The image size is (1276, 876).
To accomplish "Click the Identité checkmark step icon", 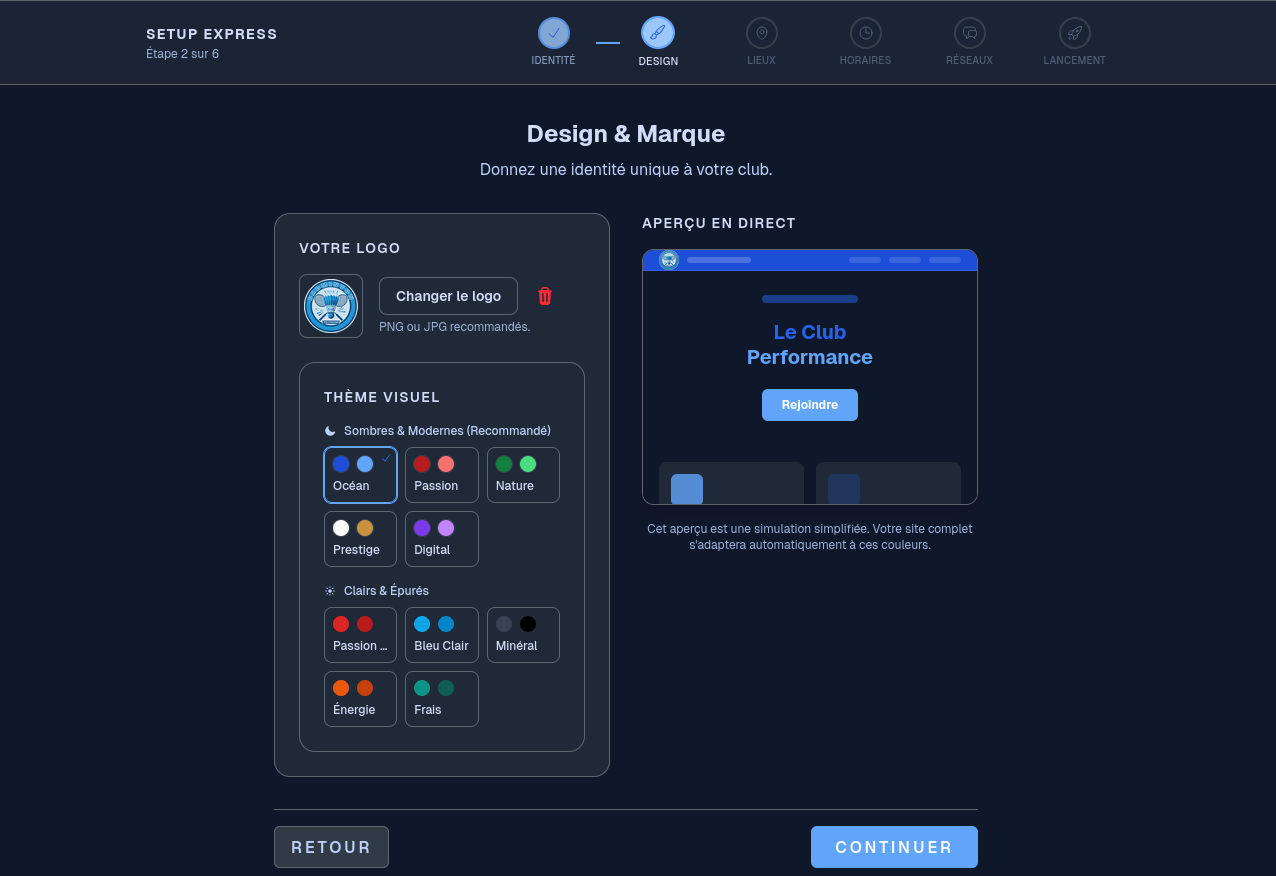I will click(553, 33).
